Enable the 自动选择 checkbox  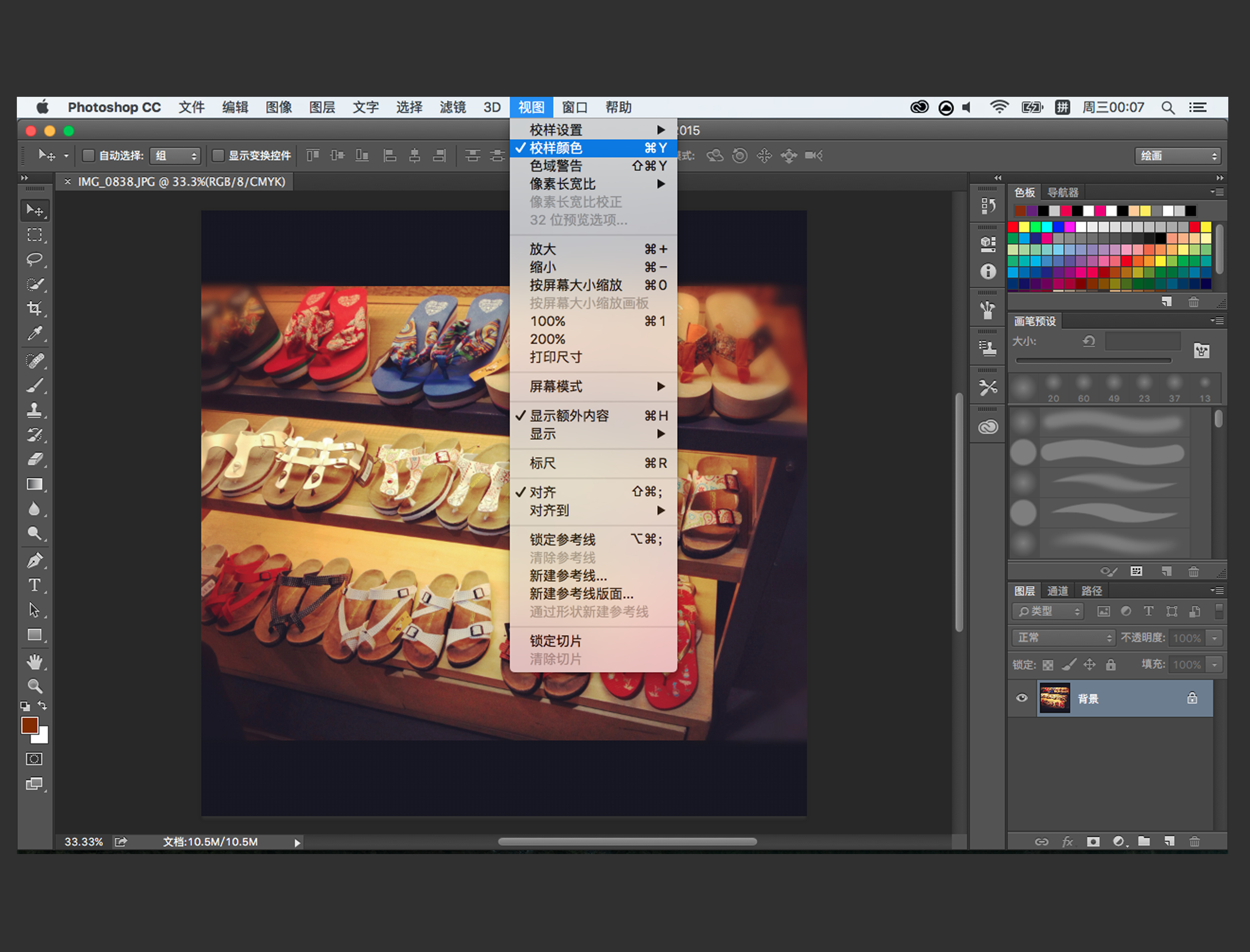pos(89,155)
